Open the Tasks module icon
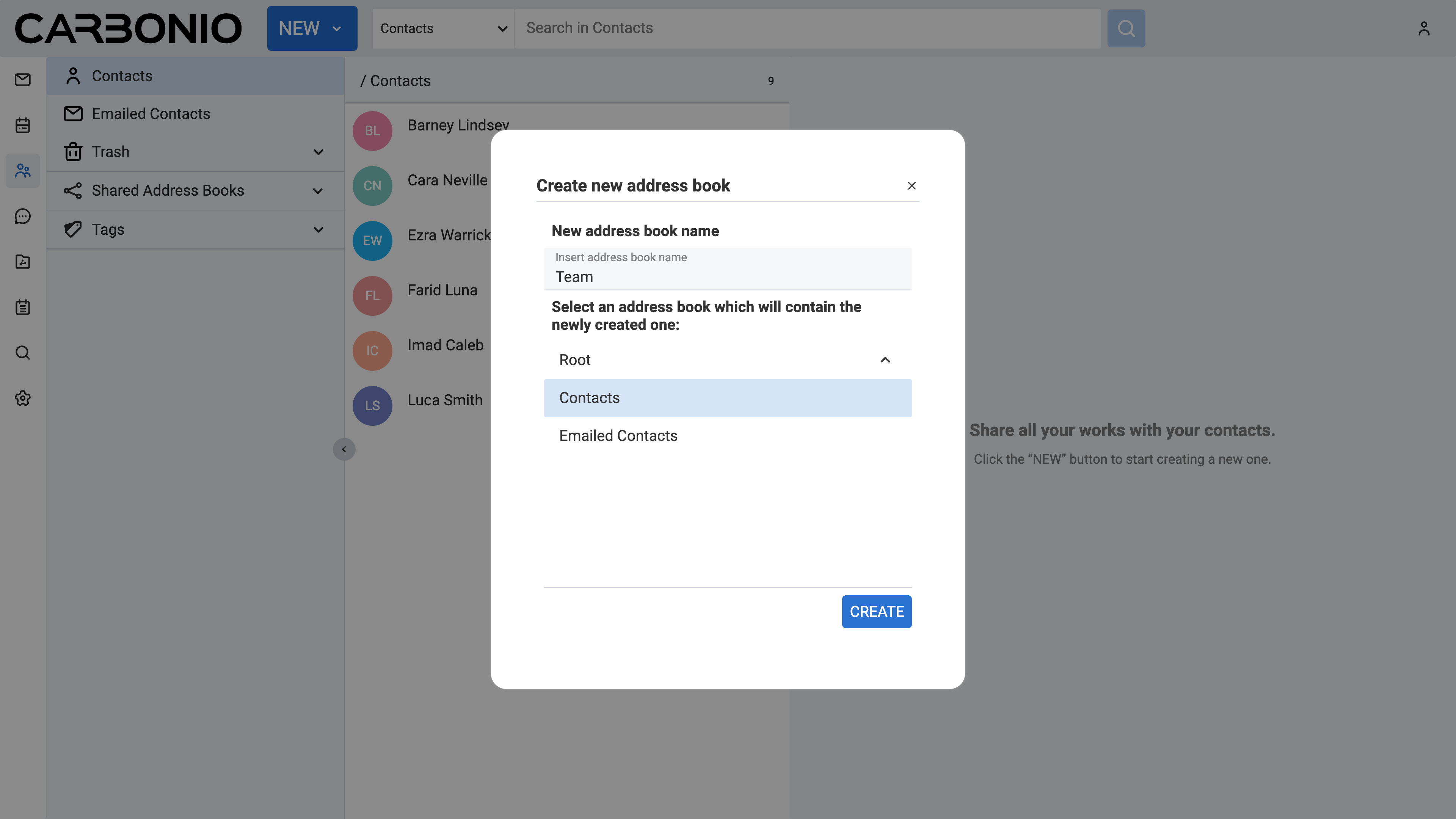 pos(23,308)
